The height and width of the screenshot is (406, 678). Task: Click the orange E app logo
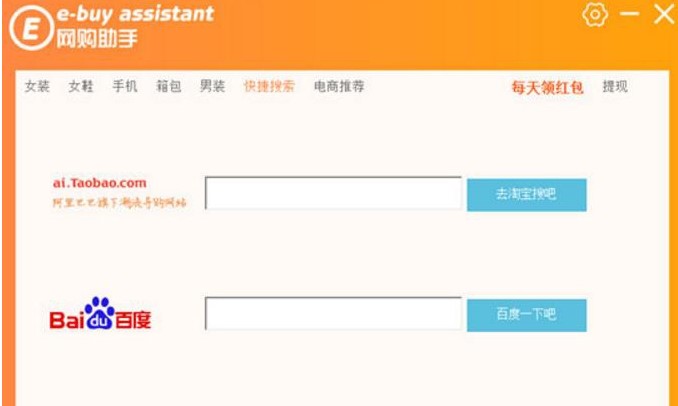pyautogui.click(x=29, y=29)
